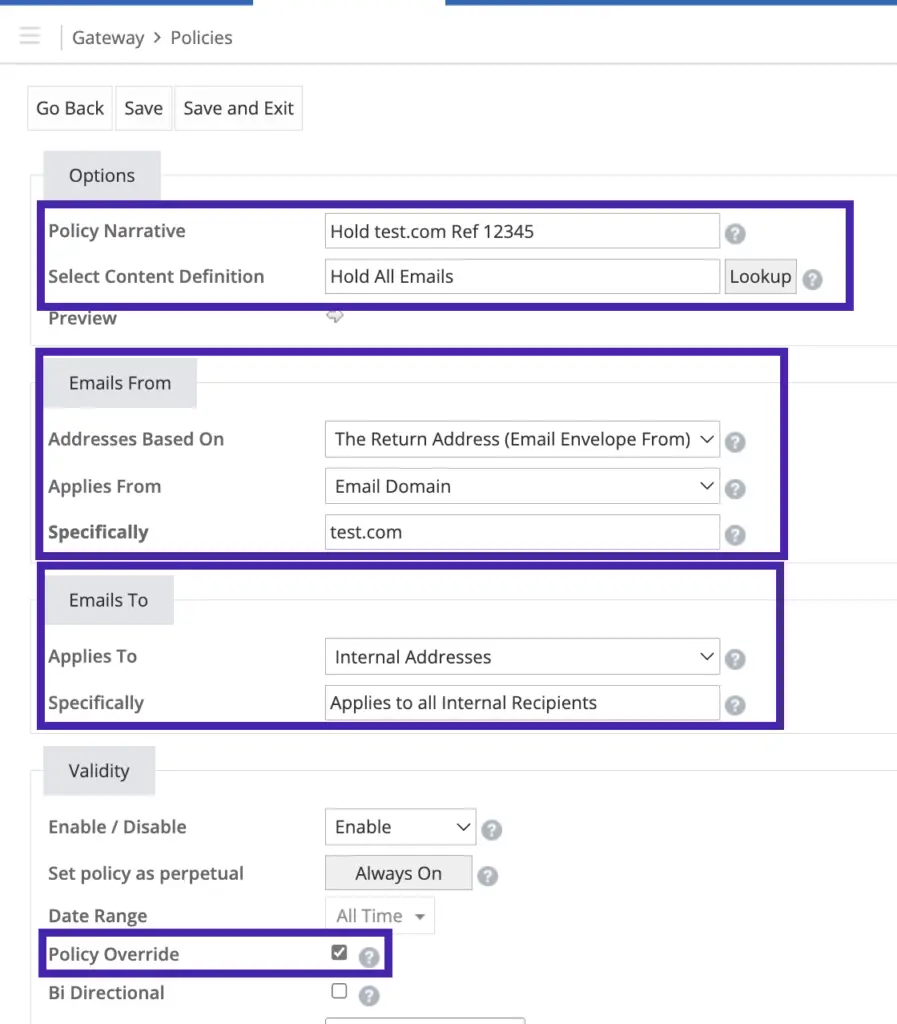Screen dimensions: 897x1024
Task: Expand the Applies From Email Domain dropdown
Action: [522, 486]
